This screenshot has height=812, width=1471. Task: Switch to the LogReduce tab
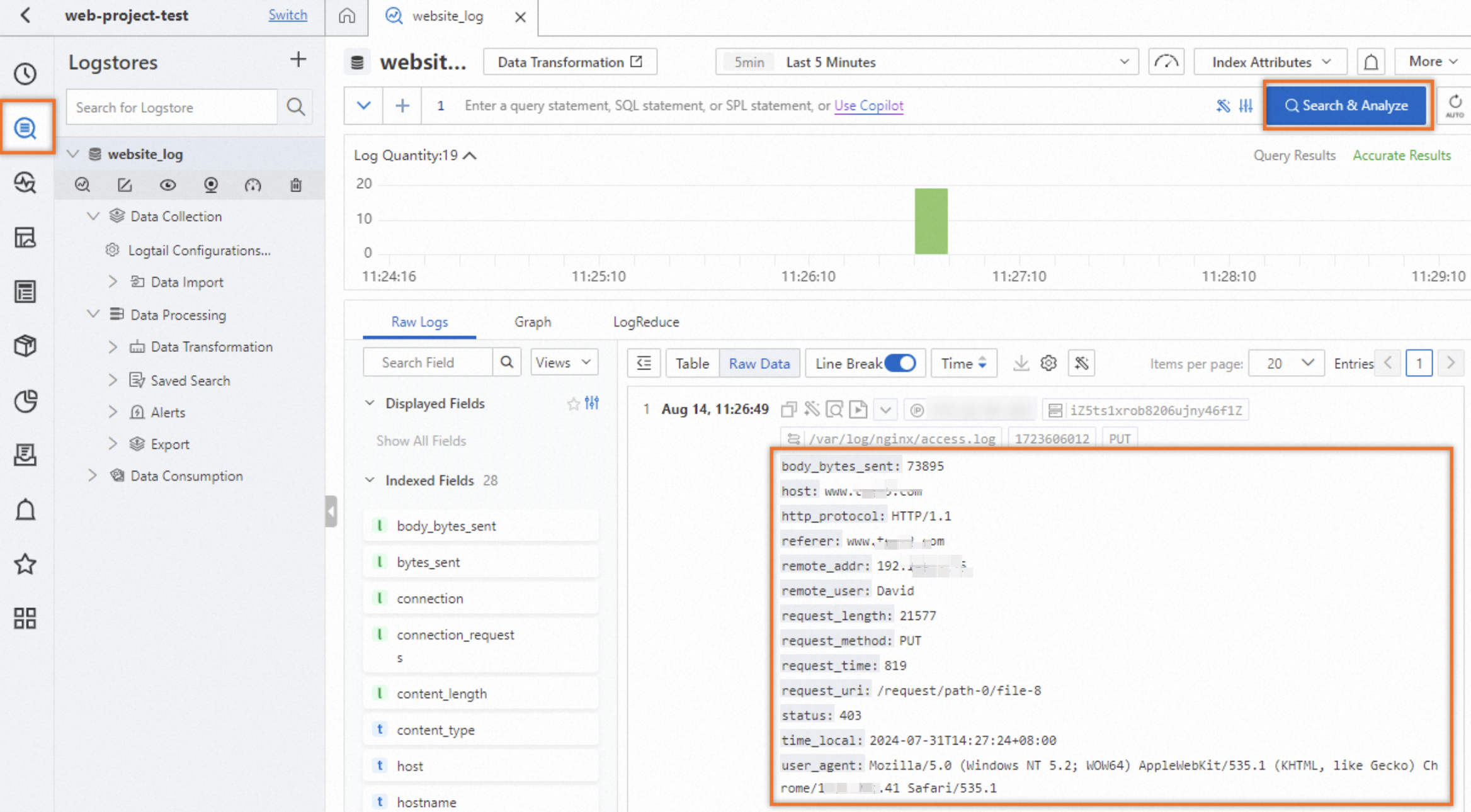coord(645,322)
